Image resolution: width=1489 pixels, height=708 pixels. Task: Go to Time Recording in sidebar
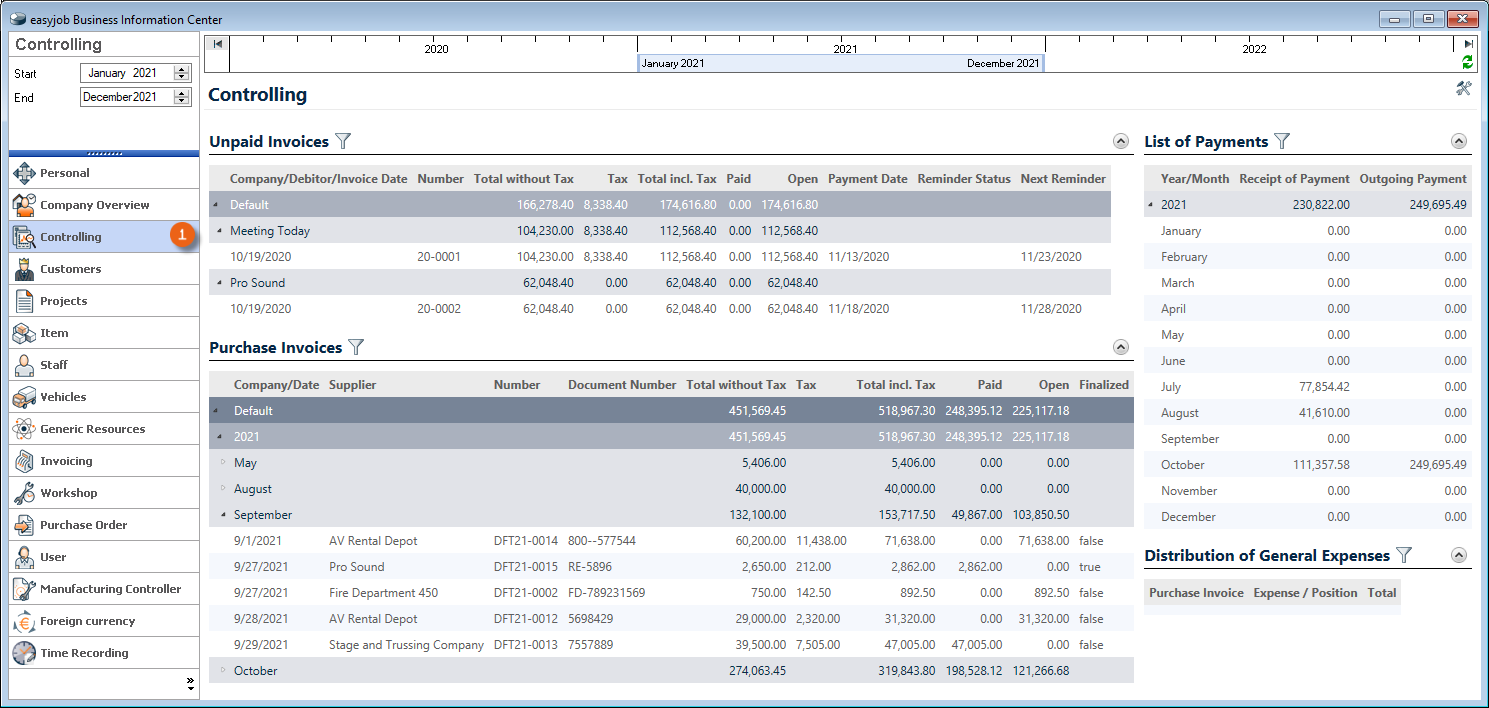tap(84, 653)
